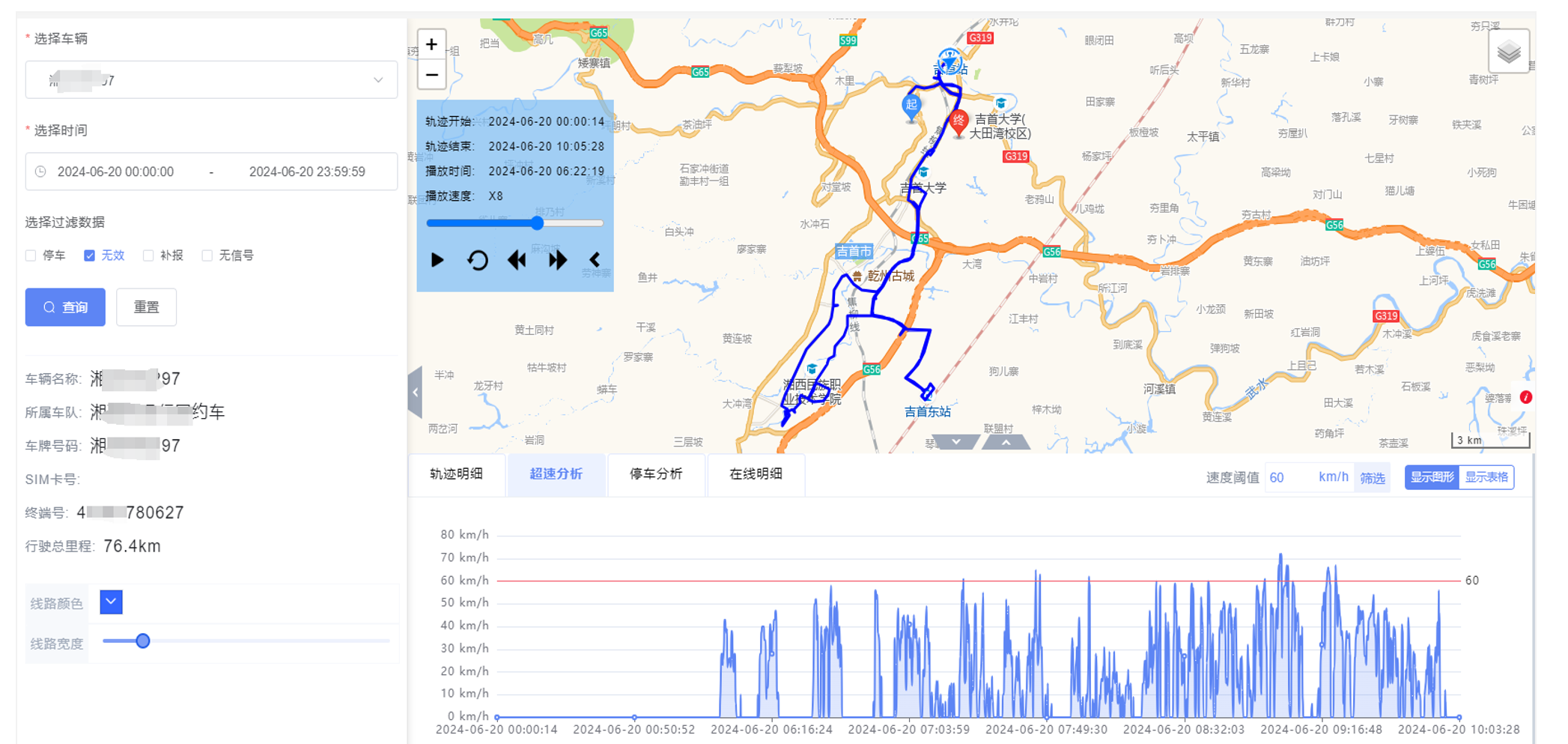This screenshot has height=744, width=1568.
Task: Enable the 无信号 filter checkbox
Action: pos(207,255)
